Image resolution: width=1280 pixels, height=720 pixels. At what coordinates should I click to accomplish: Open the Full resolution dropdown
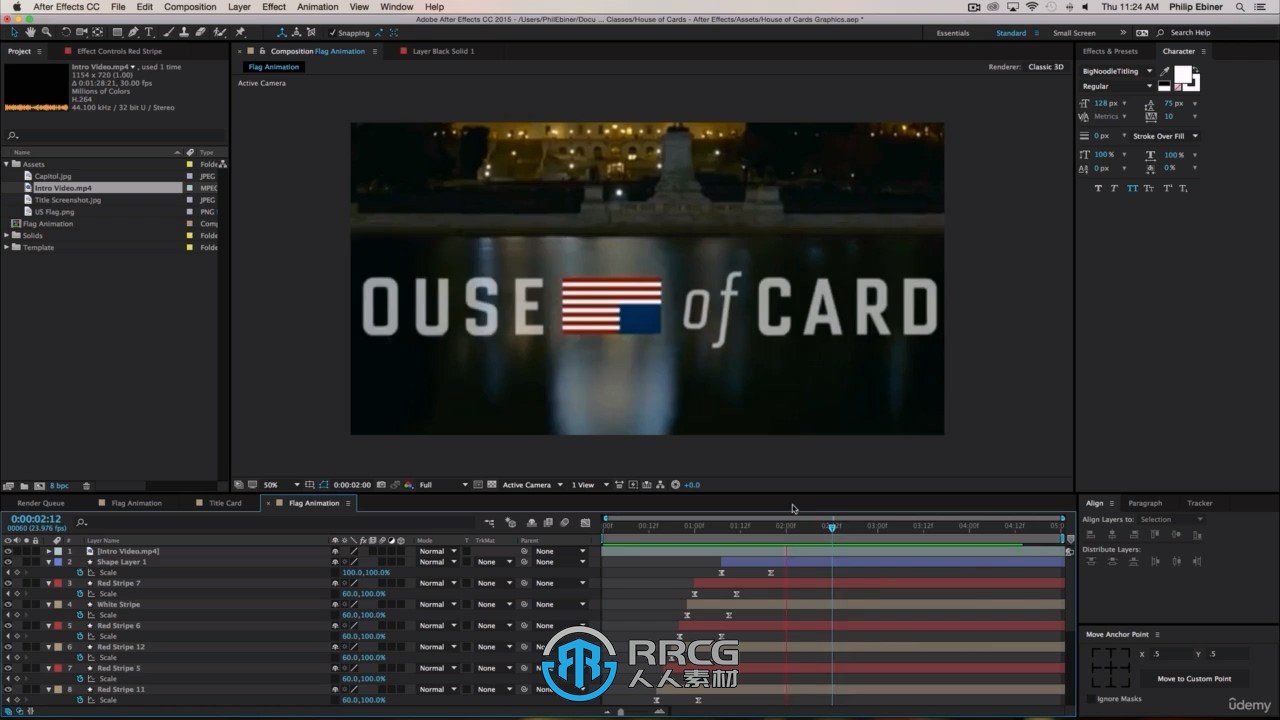coord(443,485)
